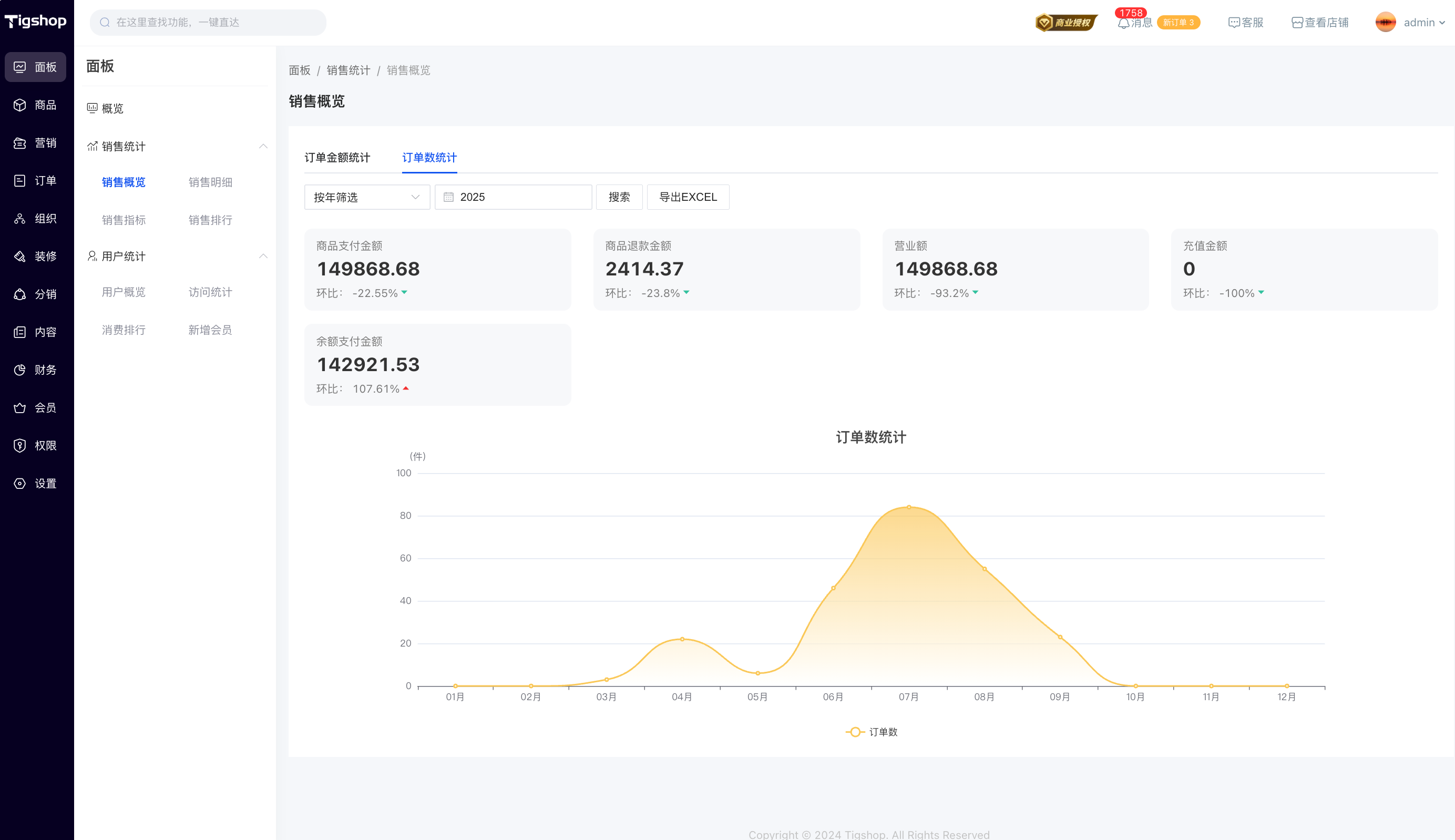Open the 财务 finance sidebar icon
The height and width of the screenshot is (840, 1455).
point(19,370)
